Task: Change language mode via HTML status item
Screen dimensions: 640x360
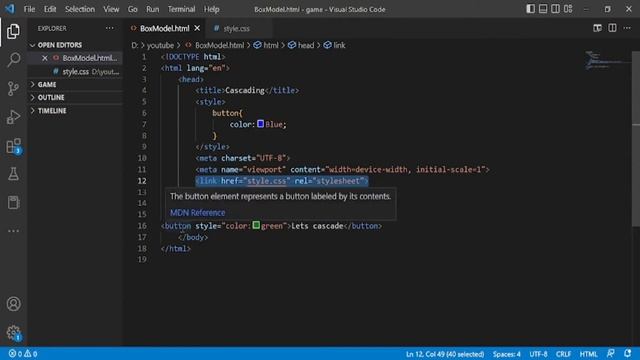Action: click(x=588, y=354)
